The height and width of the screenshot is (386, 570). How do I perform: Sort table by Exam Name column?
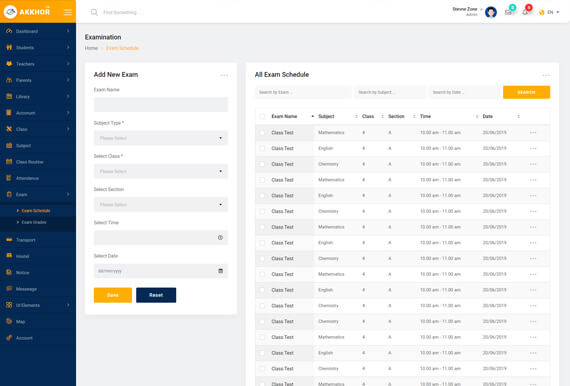pyautogui.click(x=284, y=116)
